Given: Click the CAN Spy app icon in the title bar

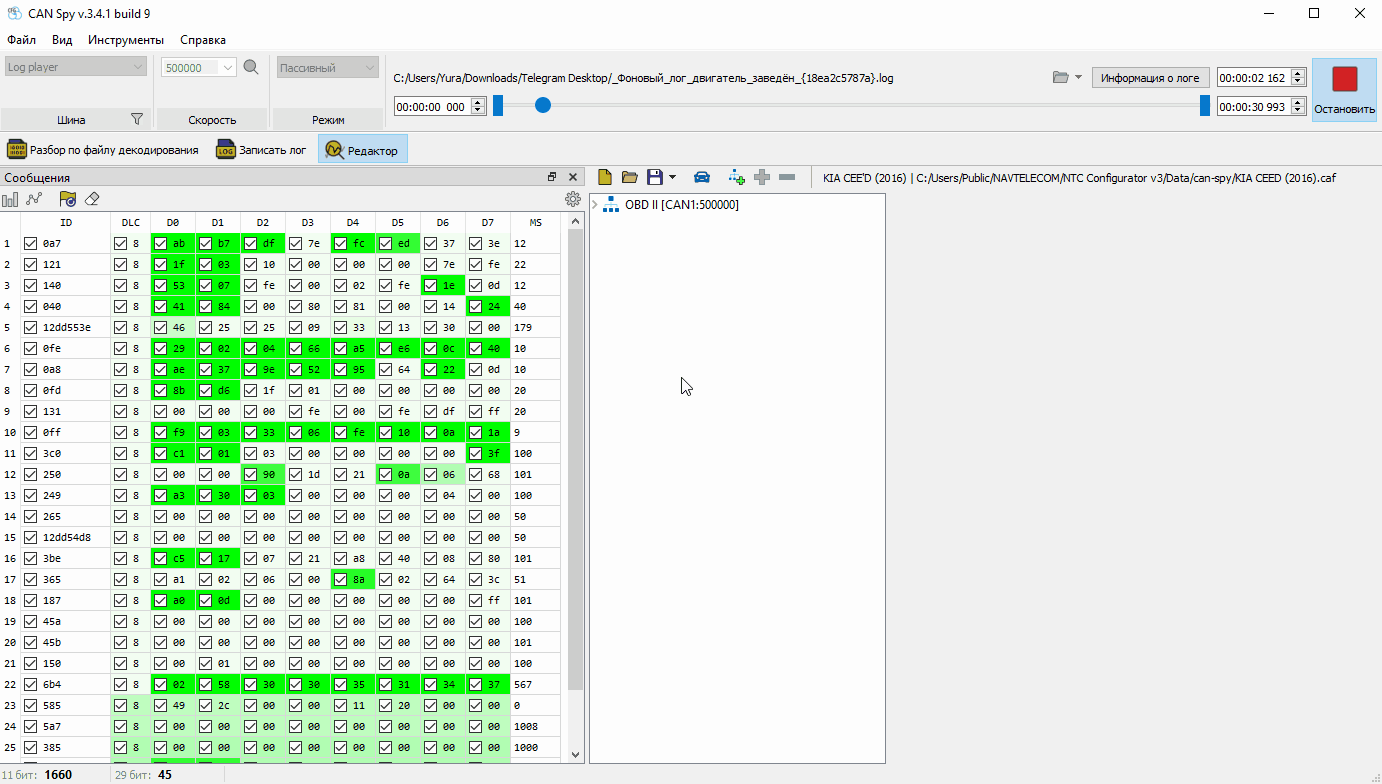Looking at the screenshot, I should tap(14, 13).
